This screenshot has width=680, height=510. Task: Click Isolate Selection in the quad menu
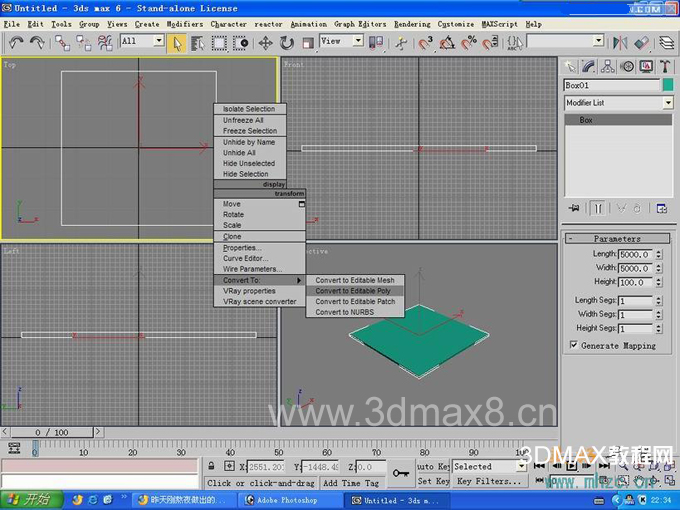pos(249,109)
